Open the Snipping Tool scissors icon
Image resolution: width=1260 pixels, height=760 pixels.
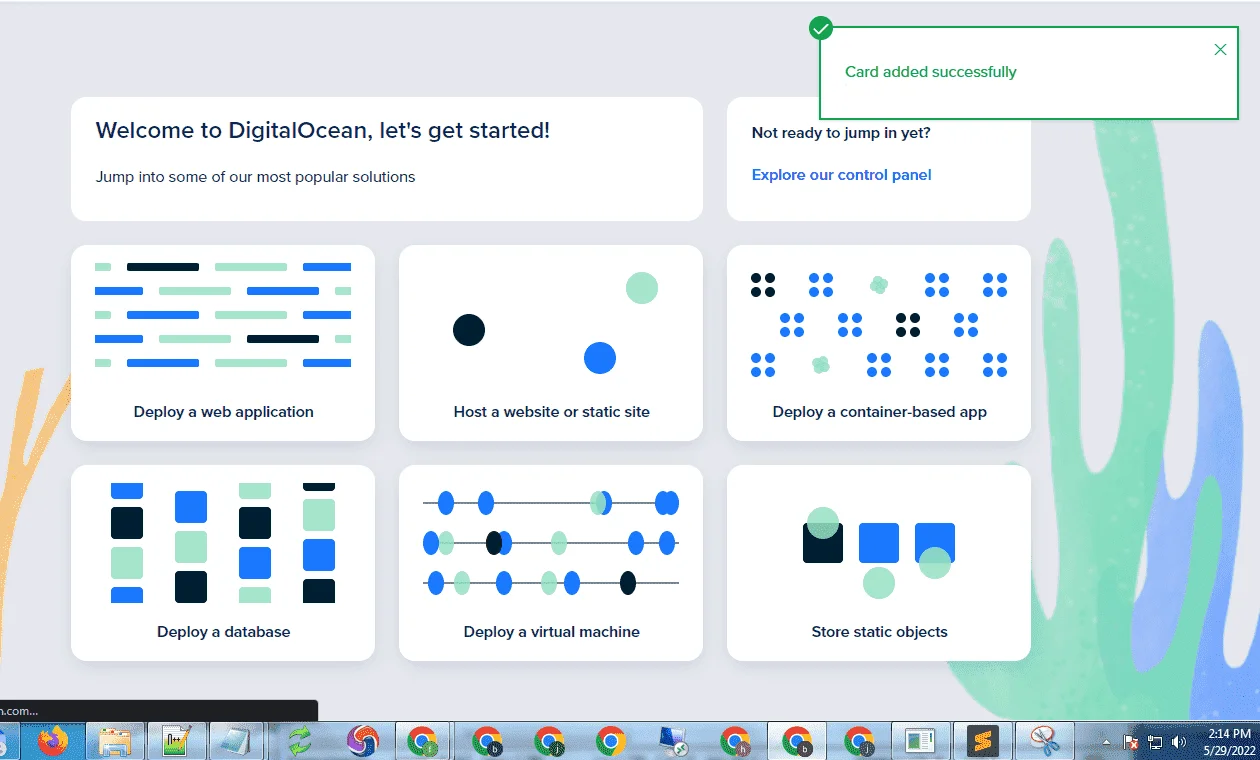click(1045, 741)
